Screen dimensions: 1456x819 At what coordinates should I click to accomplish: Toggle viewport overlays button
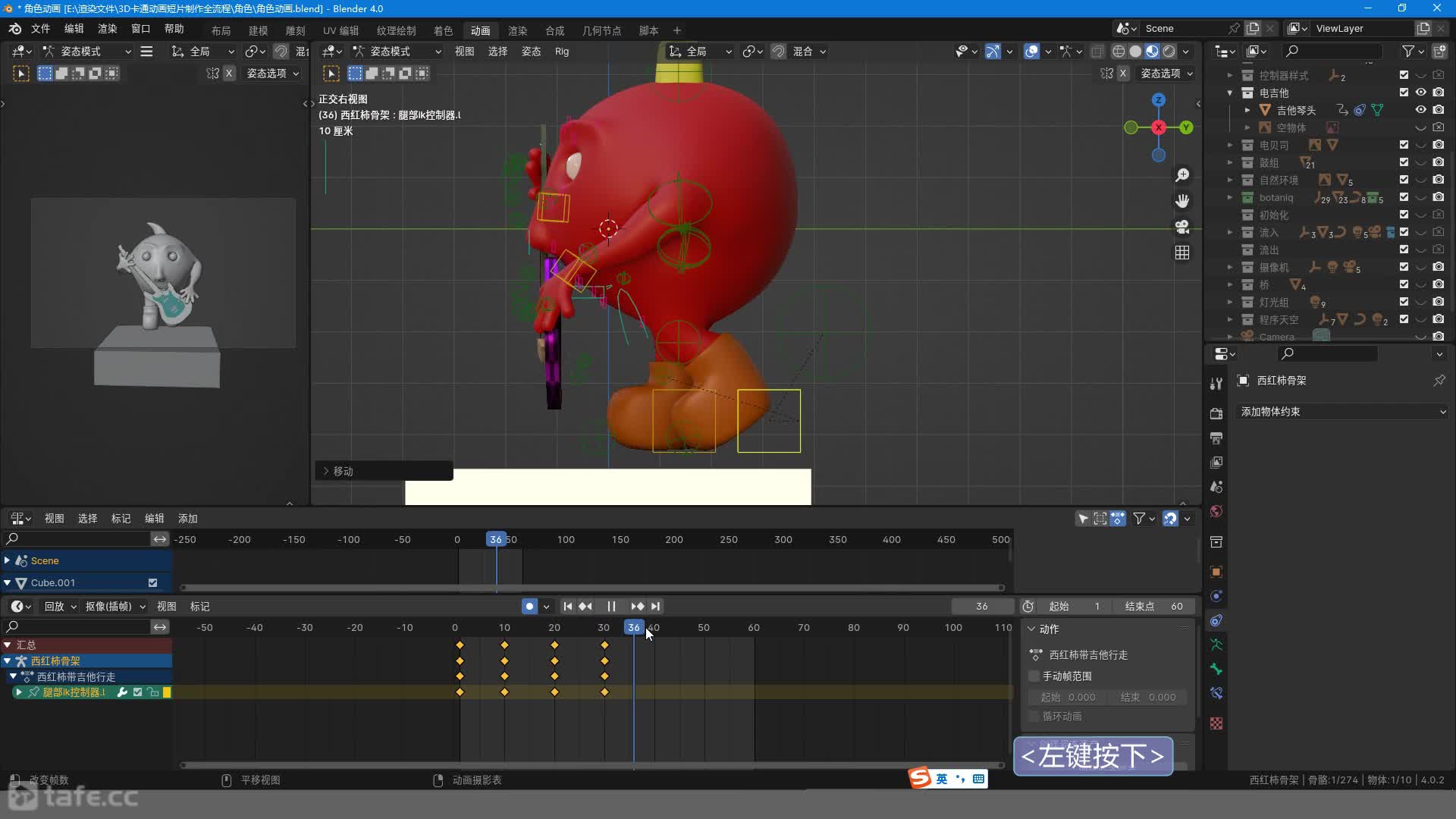1031,52
